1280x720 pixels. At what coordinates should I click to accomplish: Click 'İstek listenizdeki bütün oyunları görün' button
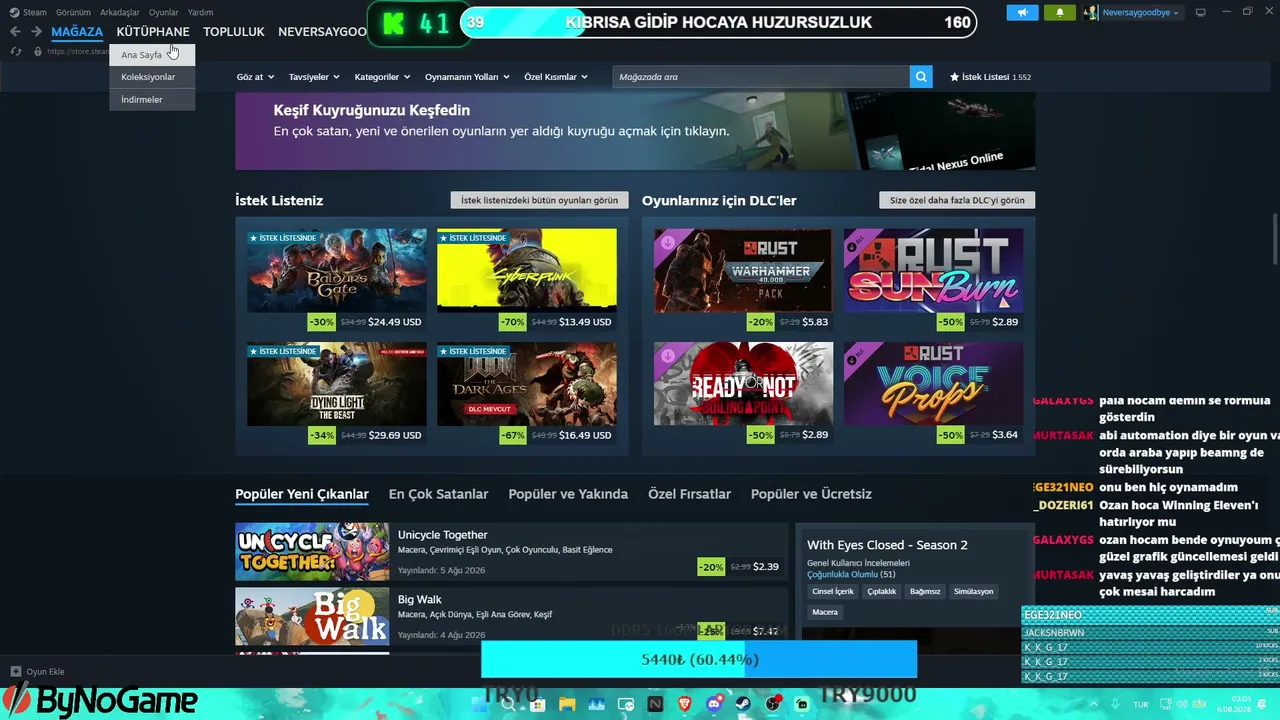pyautogui.click(x=540, y=200)
